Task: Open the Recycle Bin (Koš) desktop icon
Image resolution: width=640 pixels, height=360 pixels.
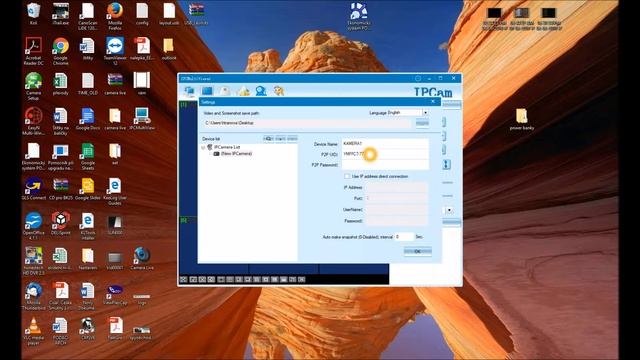Action: pos(33,13)
